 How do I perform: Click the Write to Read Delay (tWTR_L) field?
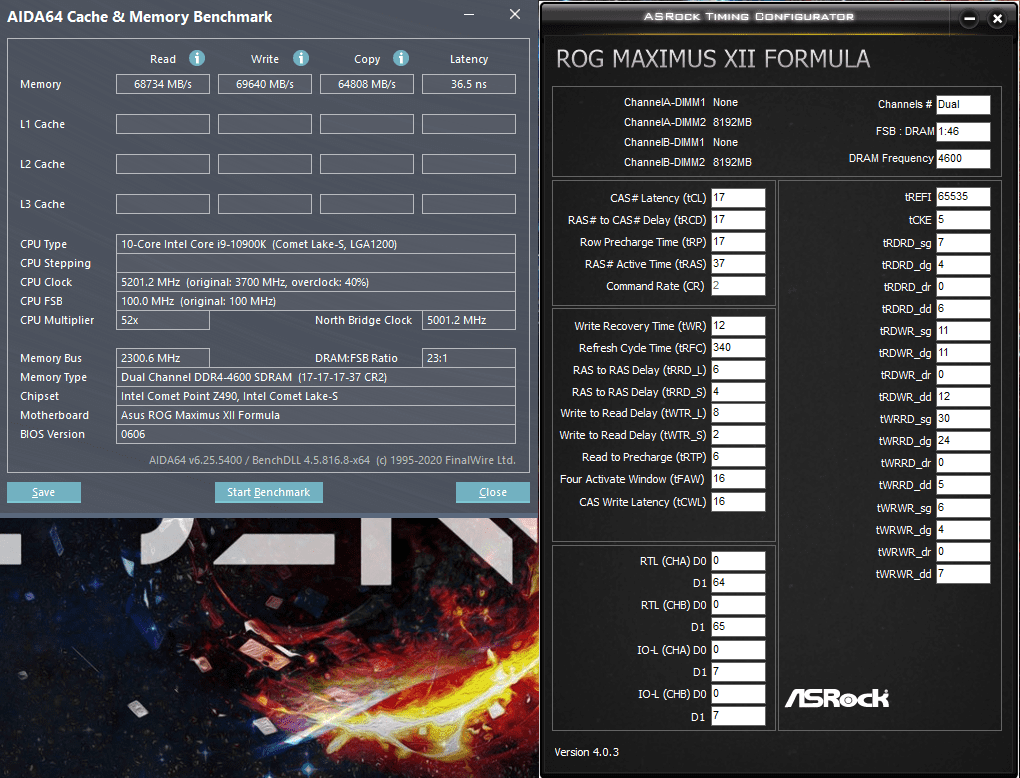[738, 413]
